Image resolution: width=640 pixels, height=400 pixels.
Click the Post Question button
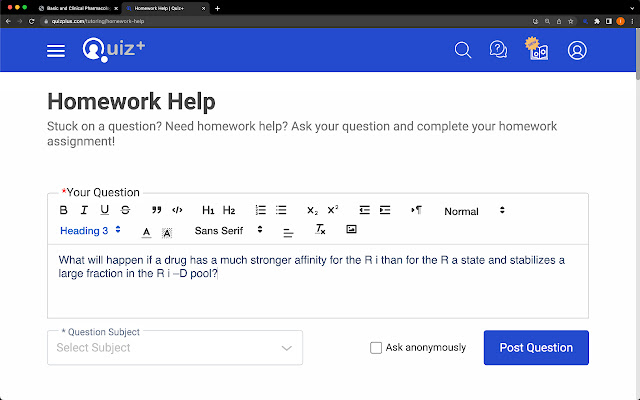536,348
